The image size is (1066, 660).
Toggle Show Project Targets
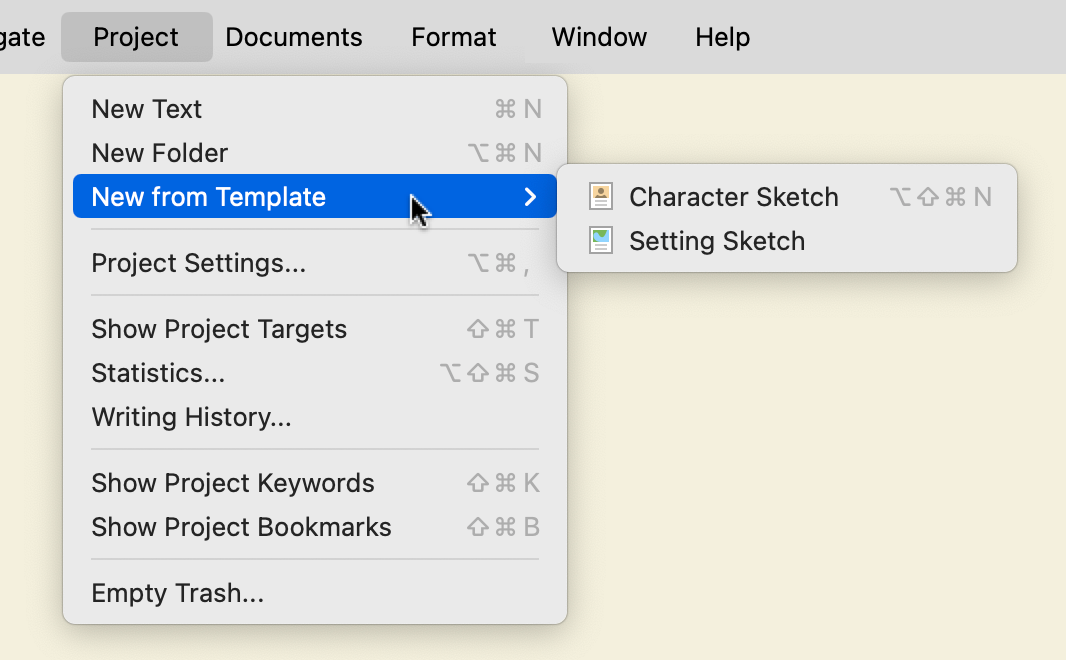tap(219, 329)
